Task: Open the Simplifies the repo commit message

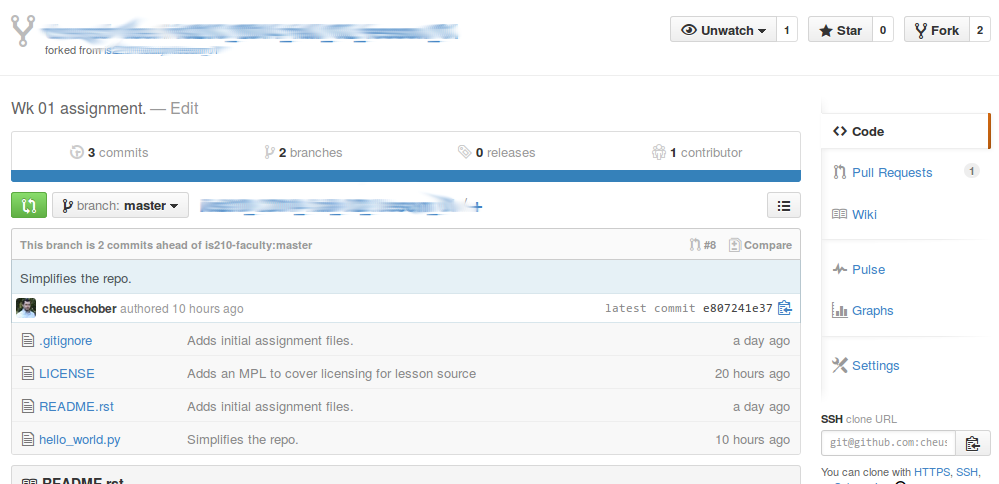Action: pos(76,278)
